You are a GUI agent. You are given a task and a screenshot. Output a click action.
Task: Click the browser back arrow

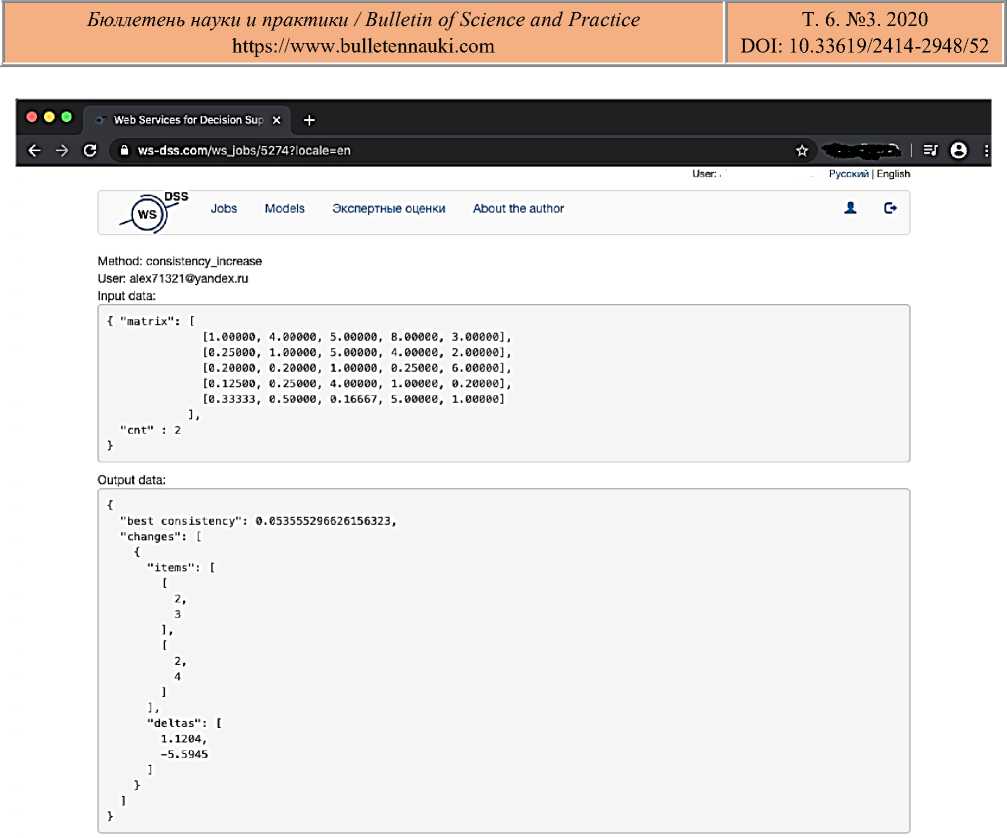tap(35, 150)
